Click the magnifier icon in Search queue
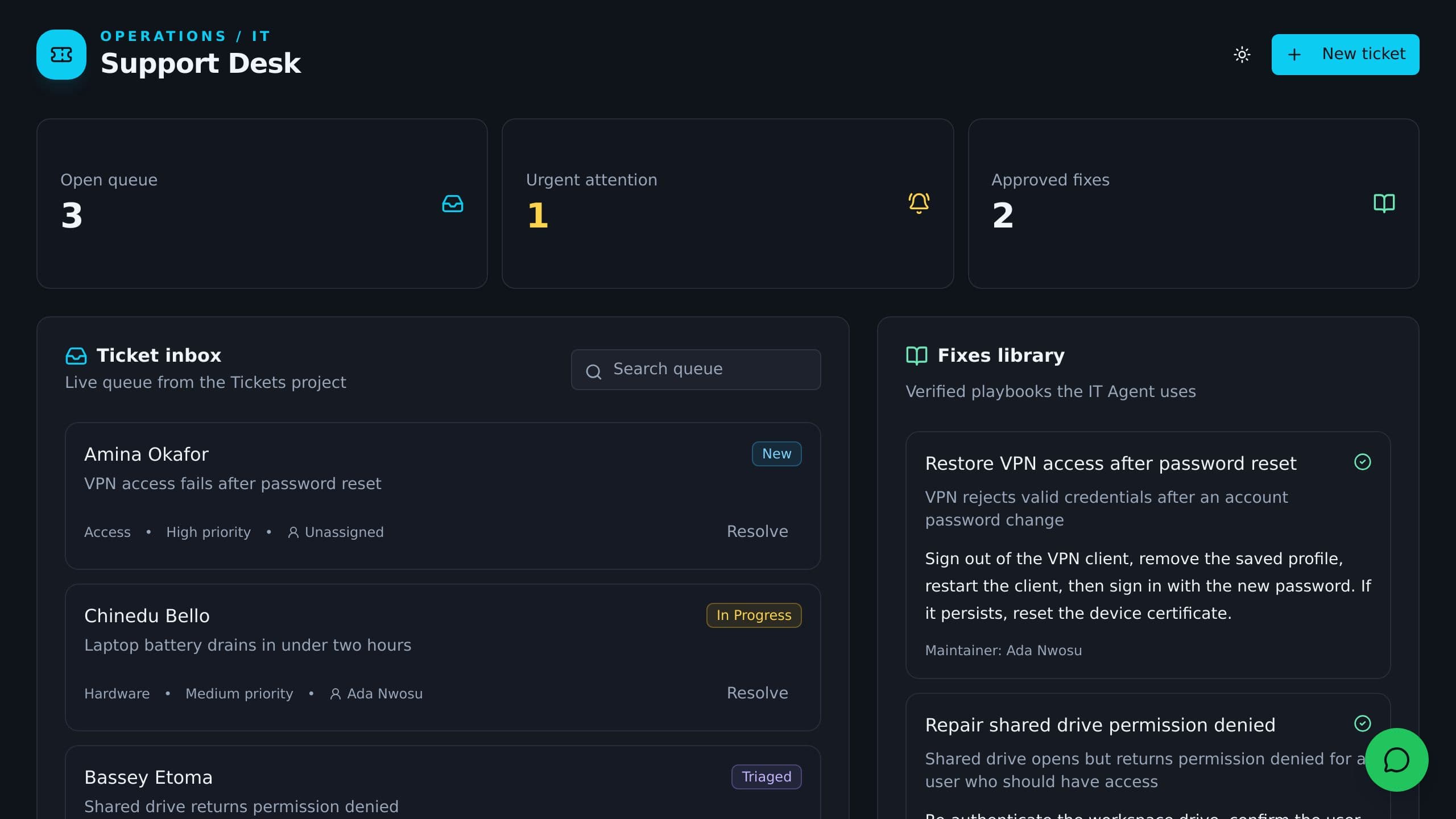 [x=593, y=371]
